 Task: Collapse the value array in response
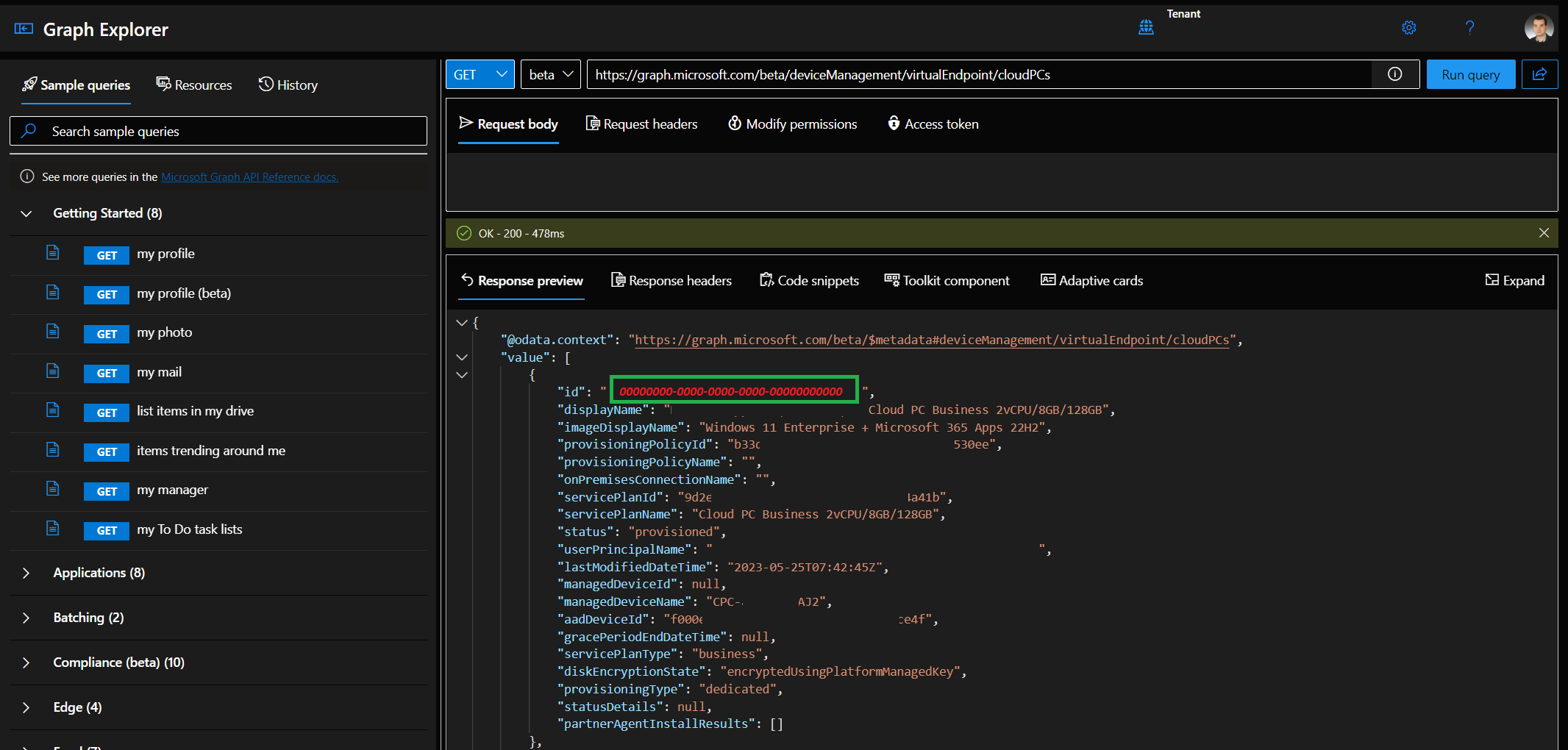[462, 357]
